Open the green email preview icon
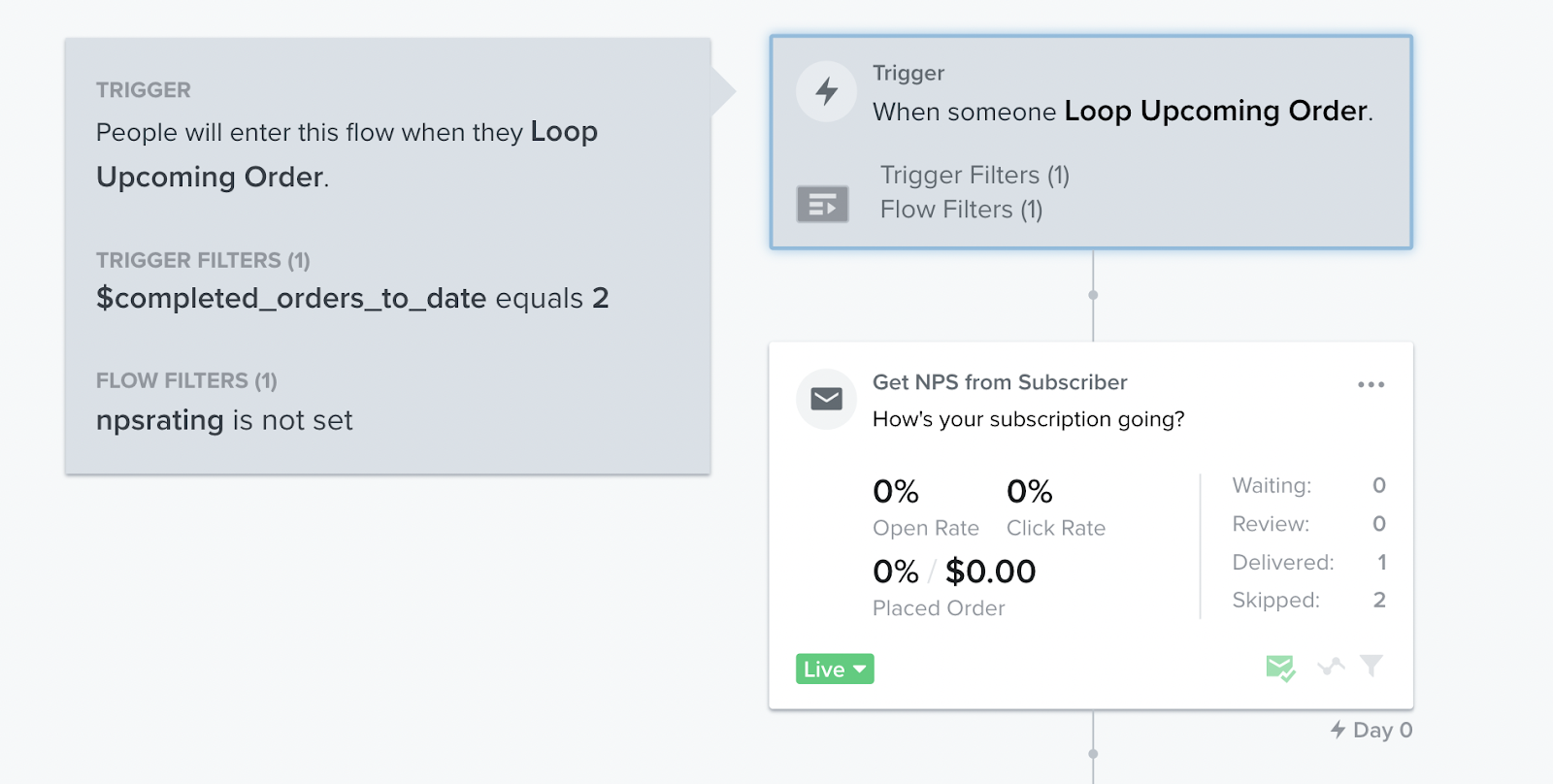Screen dimensions: 1553x784 click(1279, 668)
